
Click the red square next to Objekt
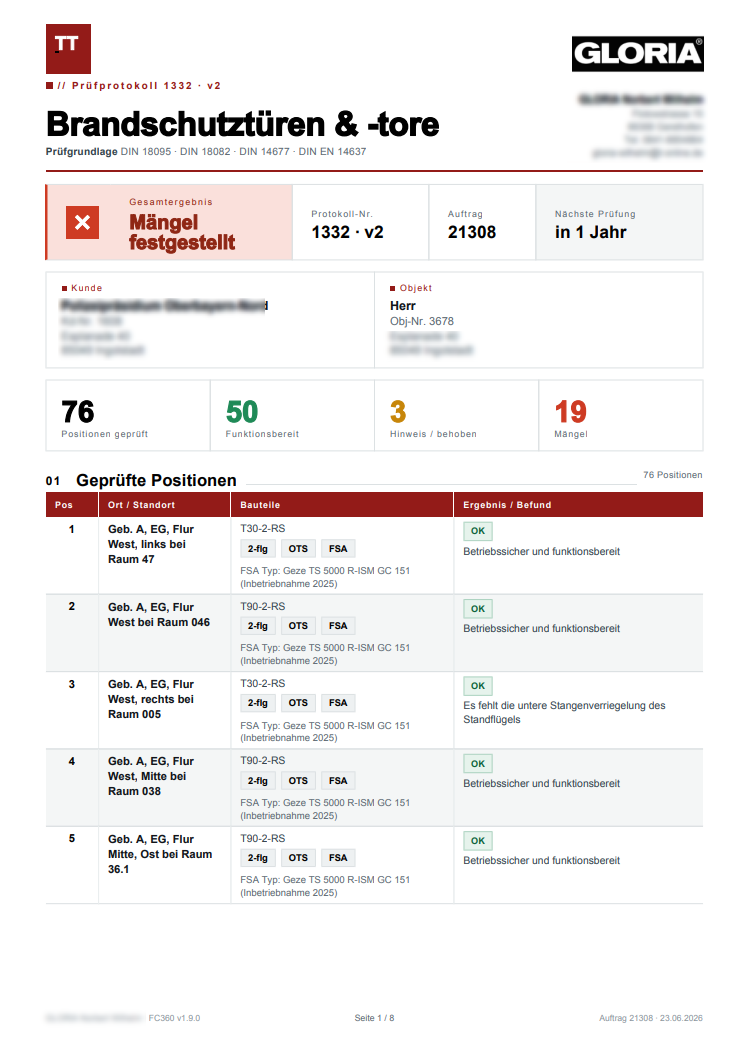(x=393, y=289)
